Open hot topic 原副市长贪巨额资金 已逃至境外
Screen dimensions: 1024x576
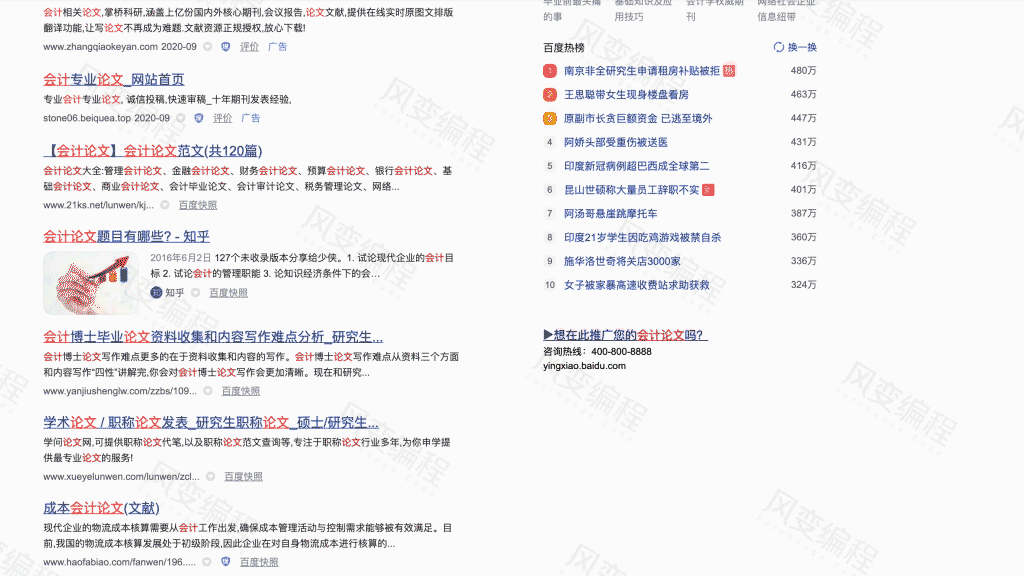pos(638,118)
